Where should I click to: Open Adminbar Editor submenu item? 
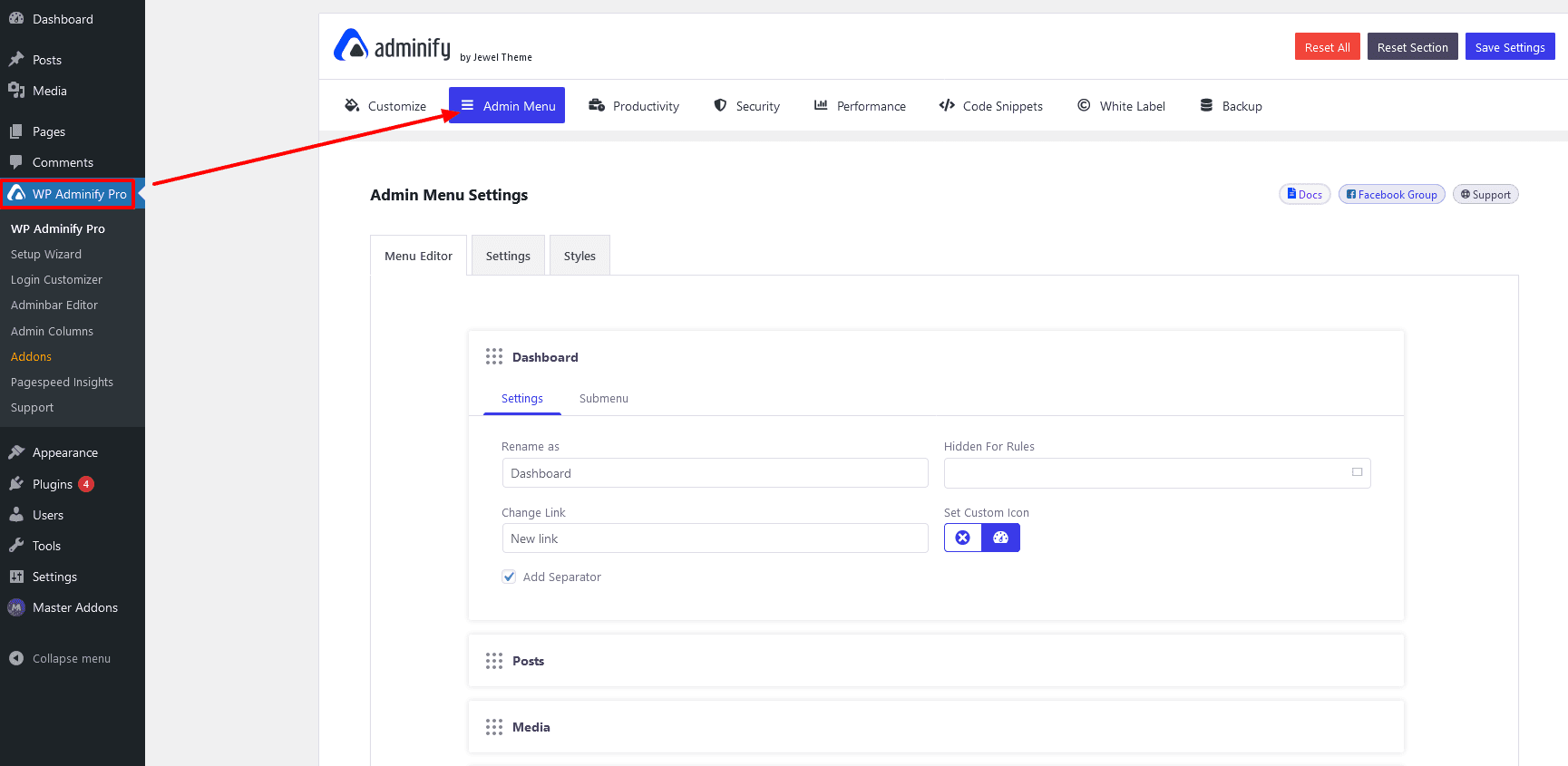click(54, 305)
